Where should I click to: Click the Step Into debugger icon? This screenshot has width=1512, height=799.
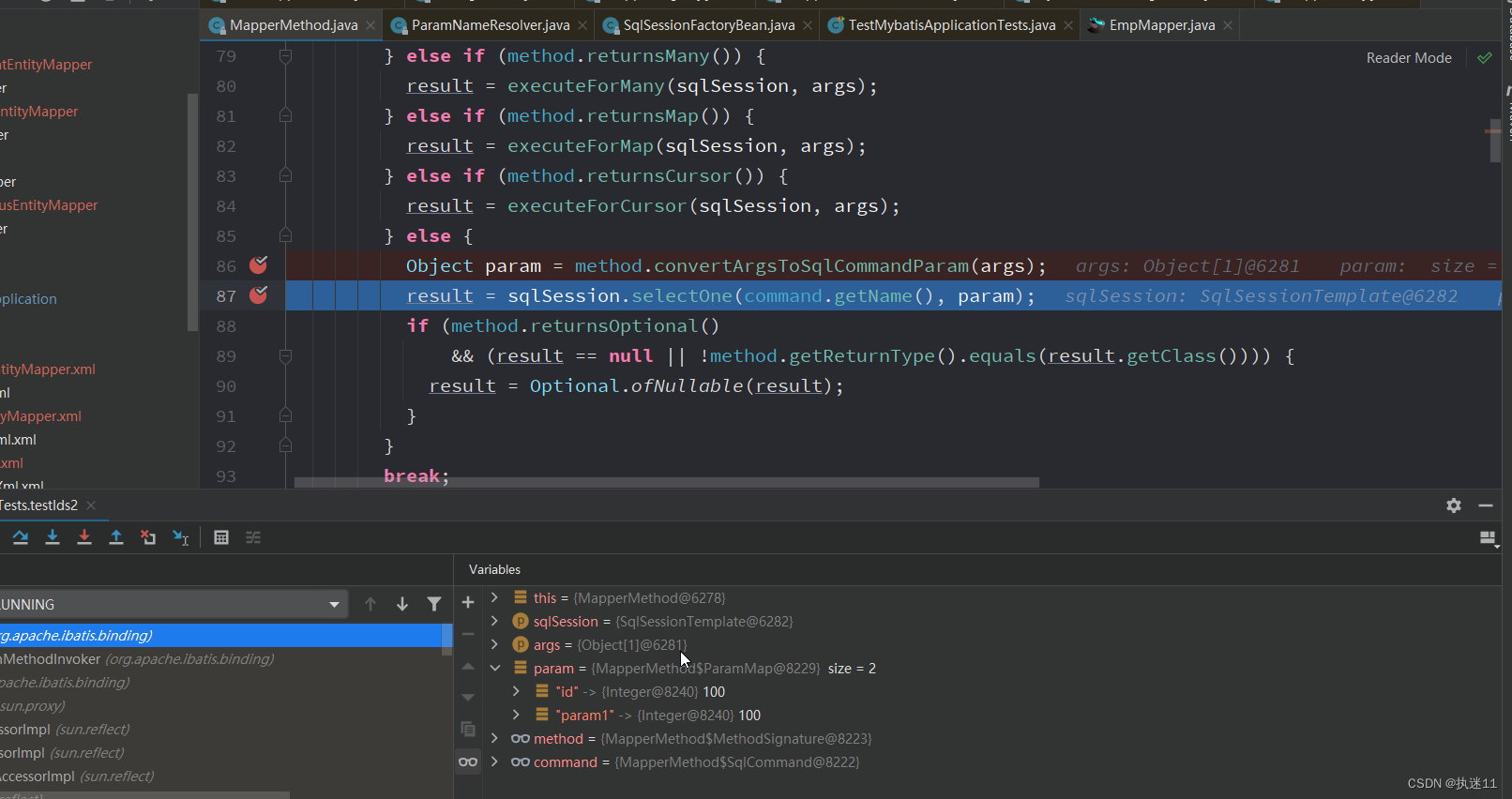pyautogui.click(x=53, y=537)
